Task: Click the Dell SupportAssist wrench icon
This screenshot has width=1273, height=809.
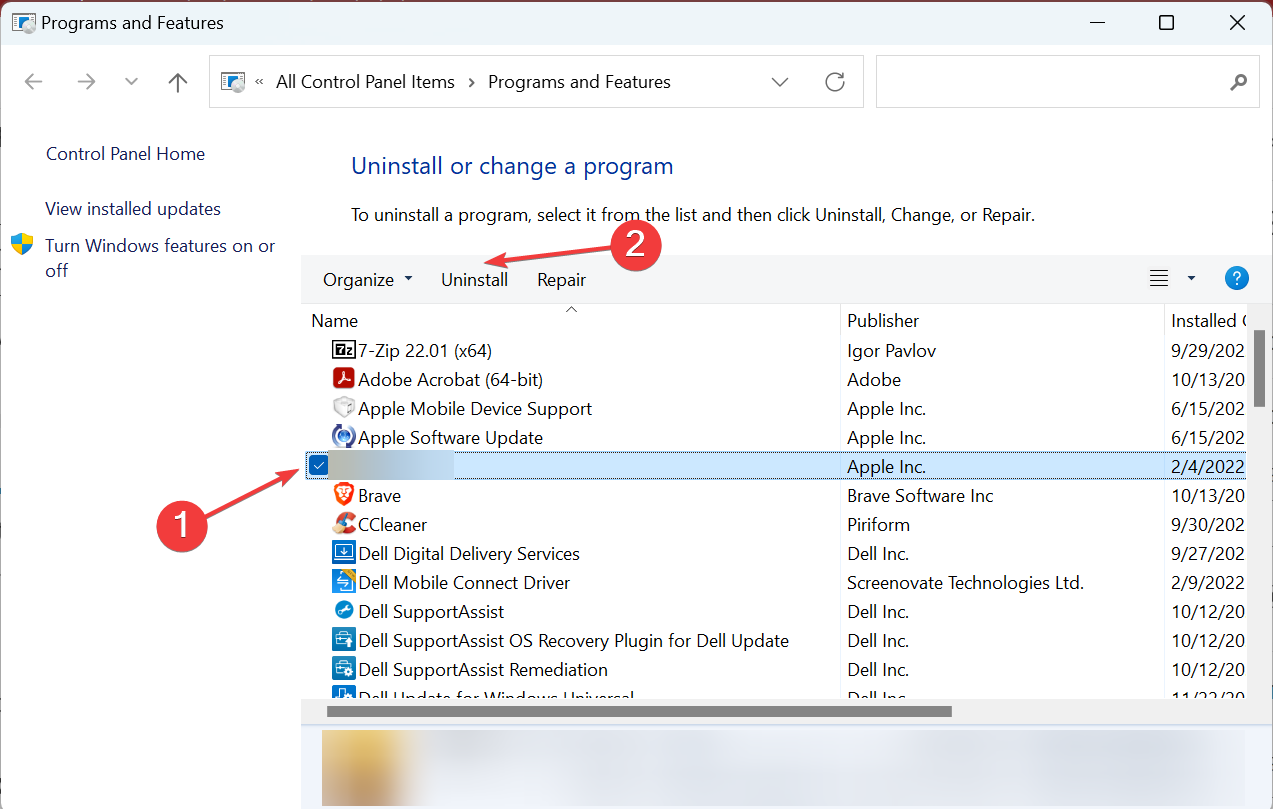Action: pos(343,611)
